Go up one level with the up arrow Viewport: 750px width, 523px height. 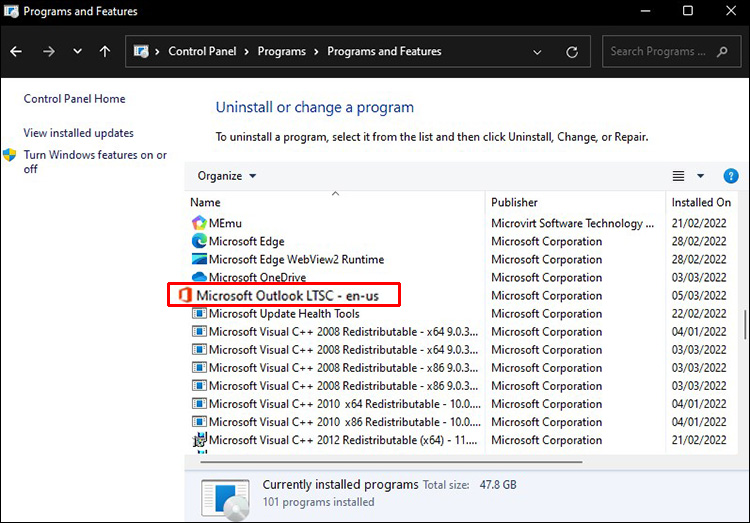pyautogui.click(x=105, y=51)
